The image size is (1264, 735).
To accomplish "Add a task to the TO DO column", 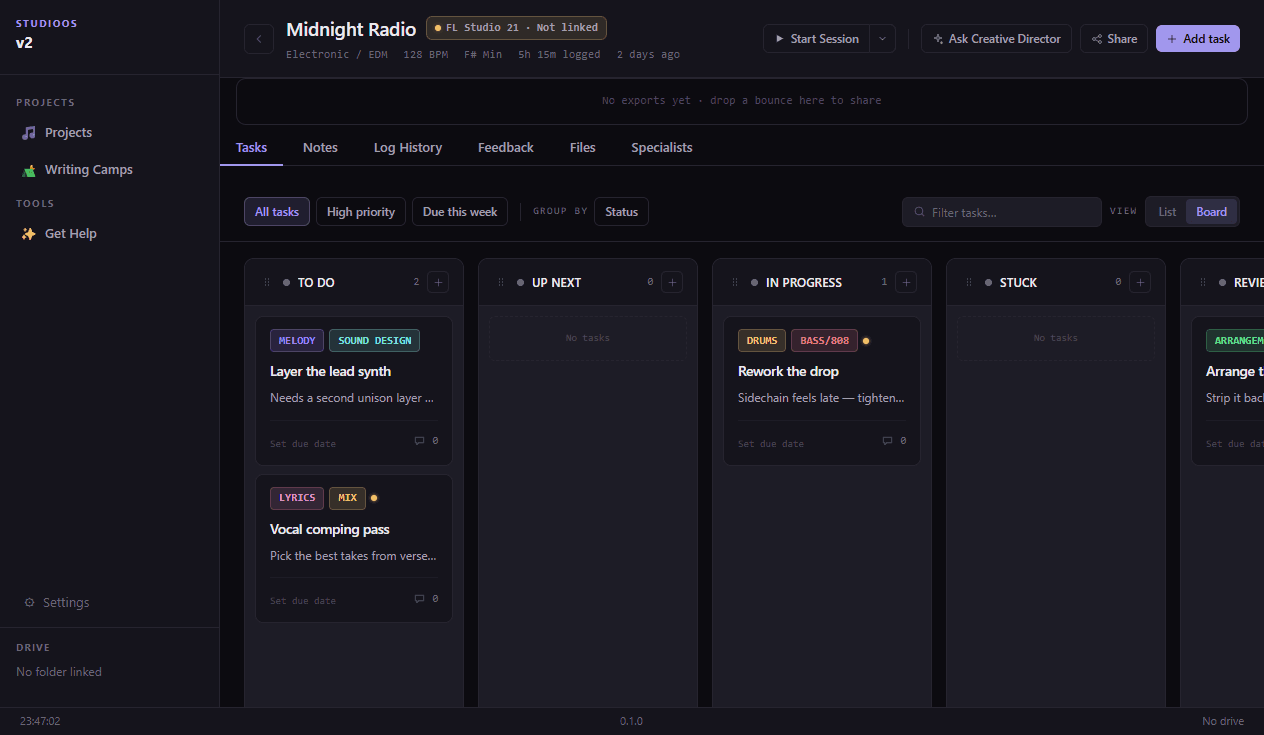I will pos(438,283).
